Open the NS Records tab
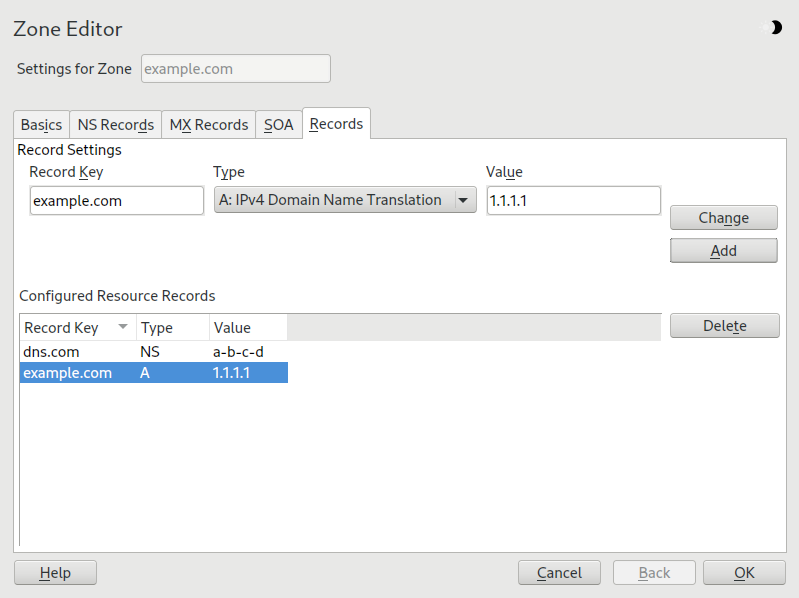The height and width of the screenshot is (598, 799). [x=115, y=125]
